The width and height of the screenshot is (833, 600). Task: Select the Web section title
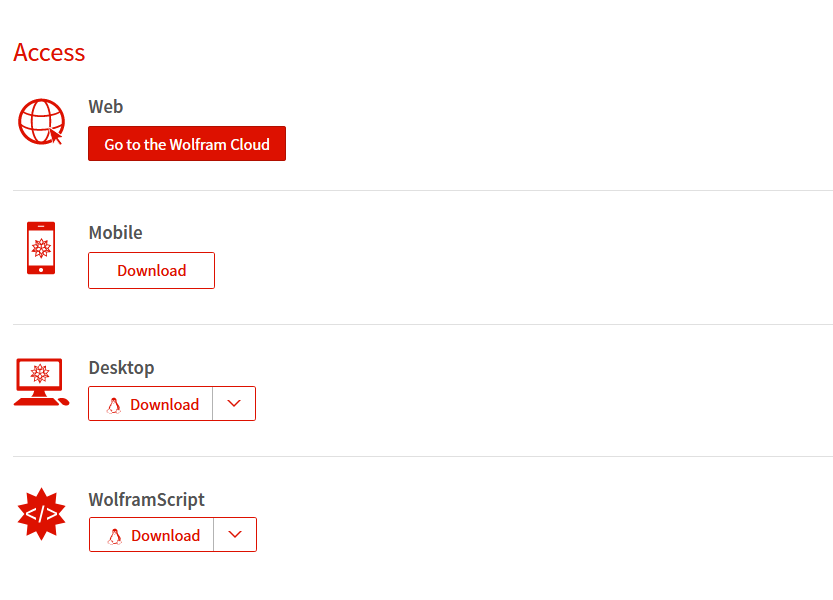[x=106, y=107]
